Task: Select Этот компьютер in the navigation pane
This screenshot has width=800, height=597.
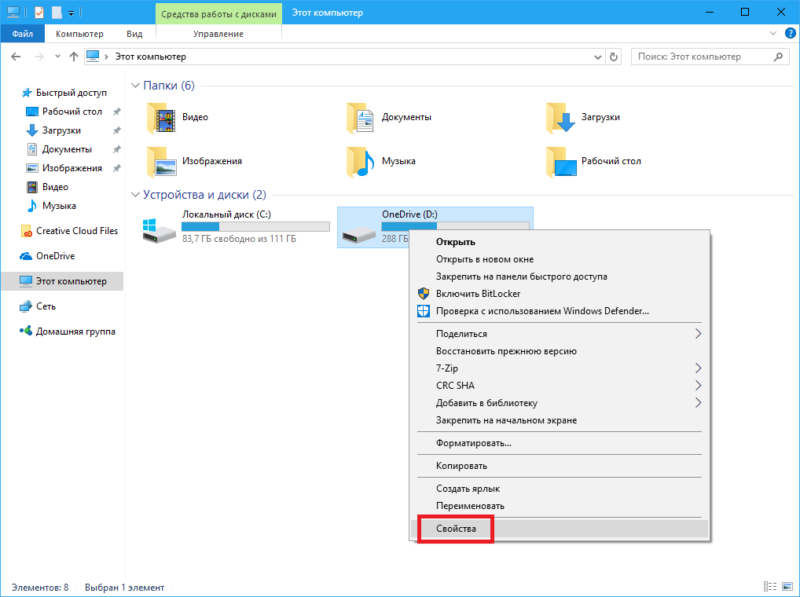Action: pyautogui.click(x=62, y=281)
